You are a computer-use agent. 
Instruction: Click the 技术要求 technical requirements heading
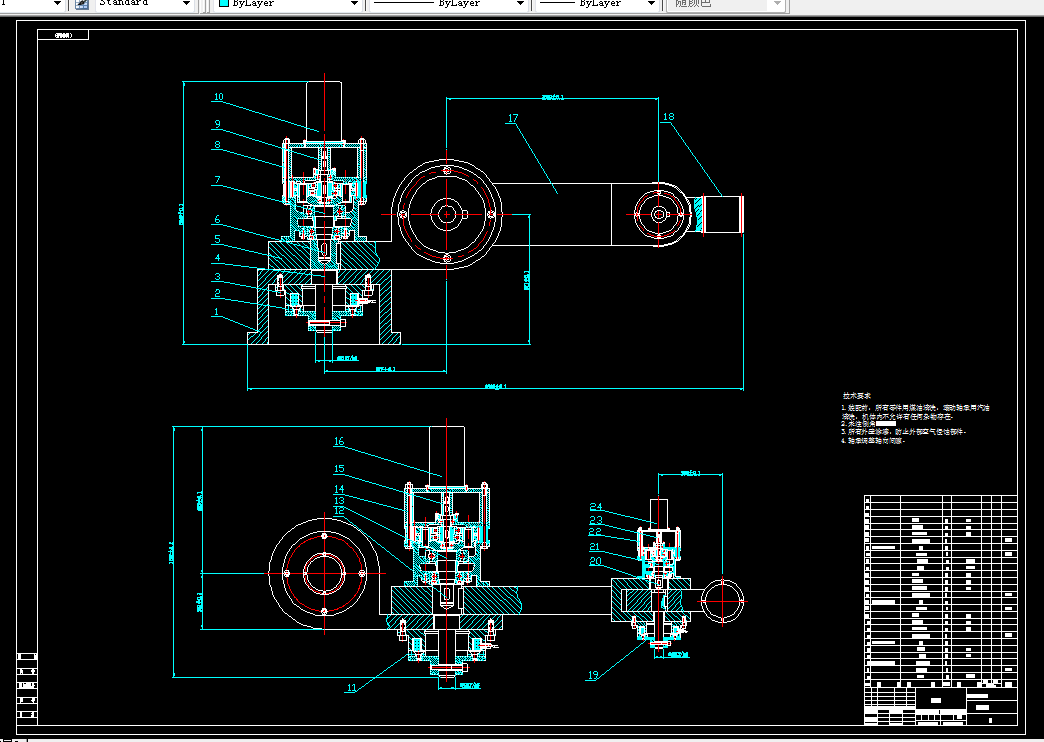click(856, 397)
